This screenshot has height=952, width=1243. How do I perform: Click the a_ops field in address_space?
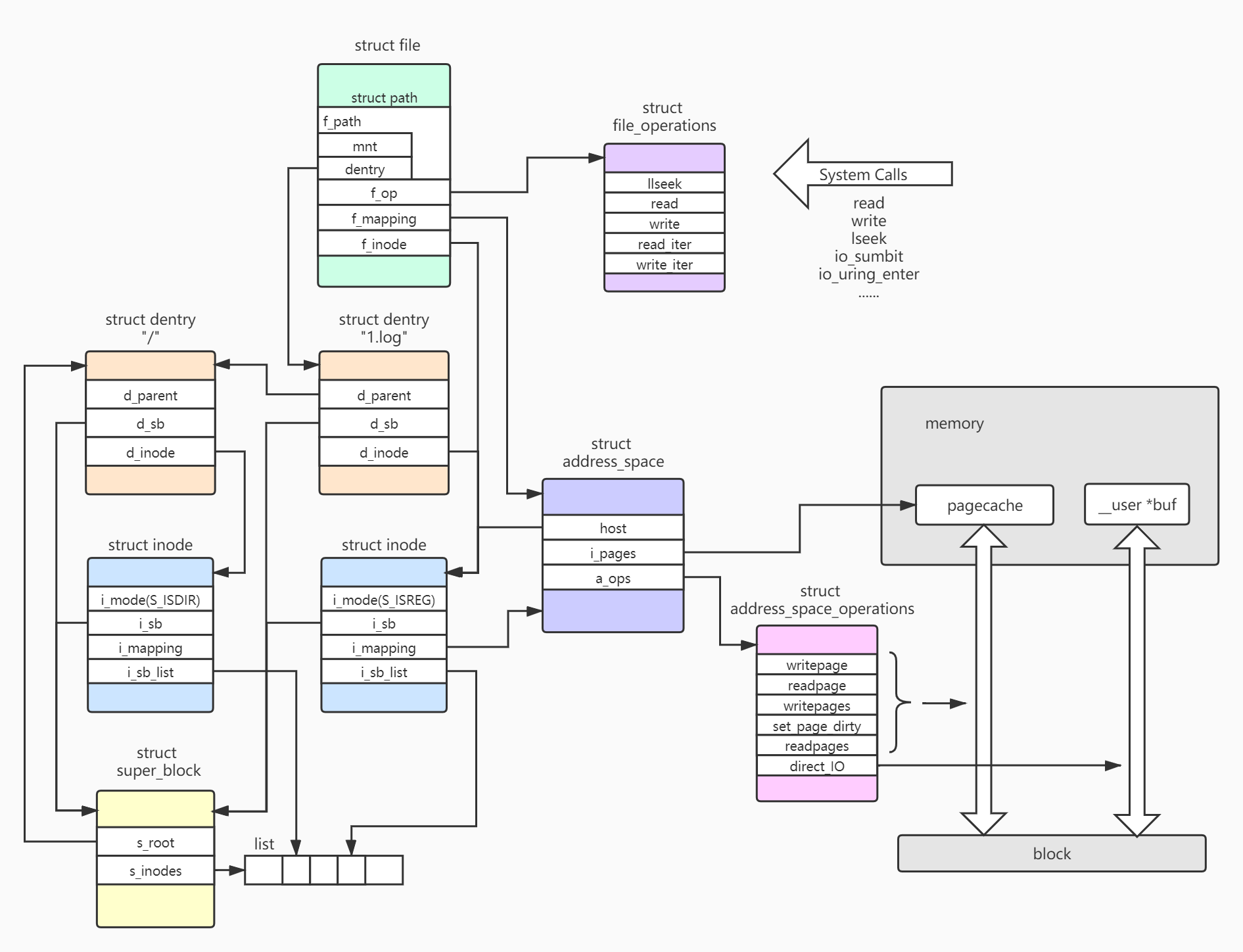(x=613, y=579)
